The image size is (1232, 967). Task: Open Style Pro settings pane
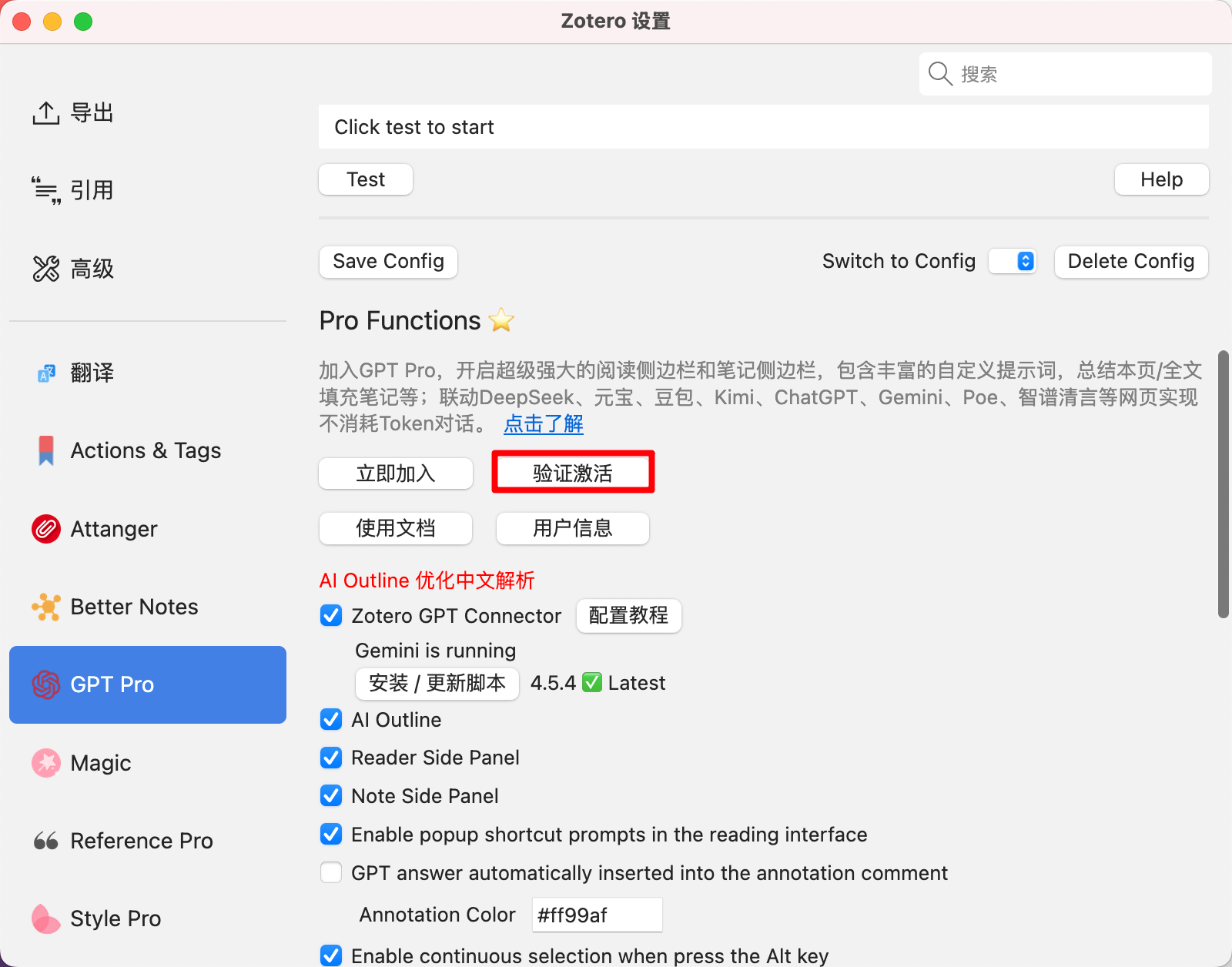(x=148, y=918)
